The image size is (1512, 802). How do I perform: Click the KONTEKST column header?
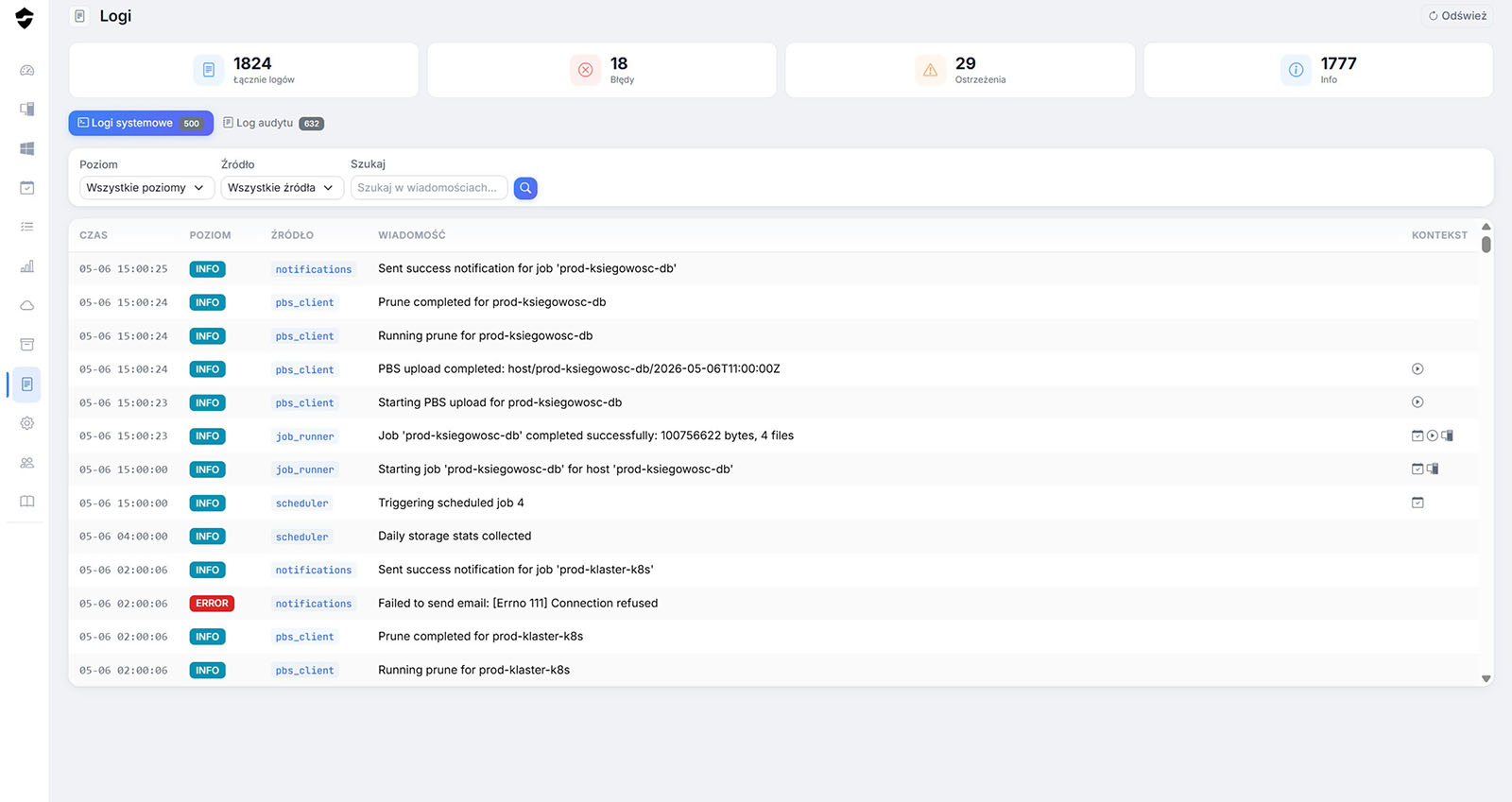point(1439,235)
